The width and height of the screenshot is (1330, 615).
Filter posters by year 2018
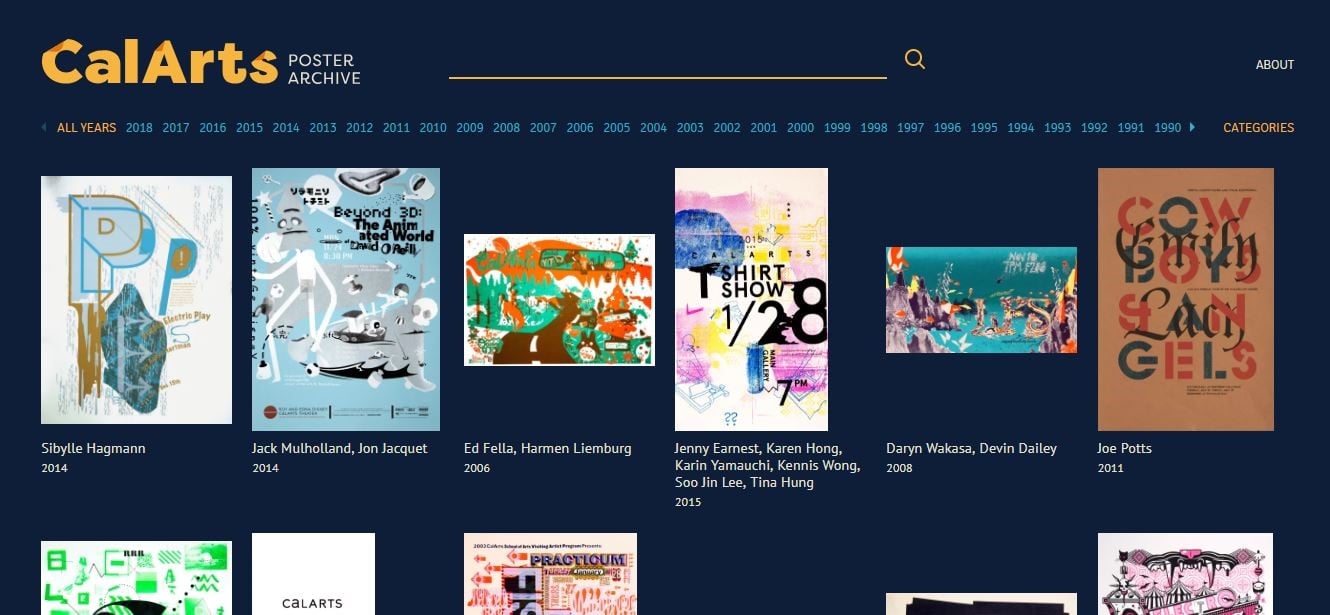click(140, 128)
